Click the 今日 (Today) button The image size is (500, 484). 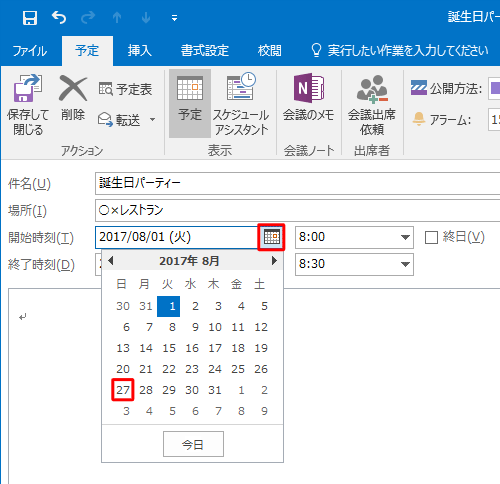[x=193, y=444]
